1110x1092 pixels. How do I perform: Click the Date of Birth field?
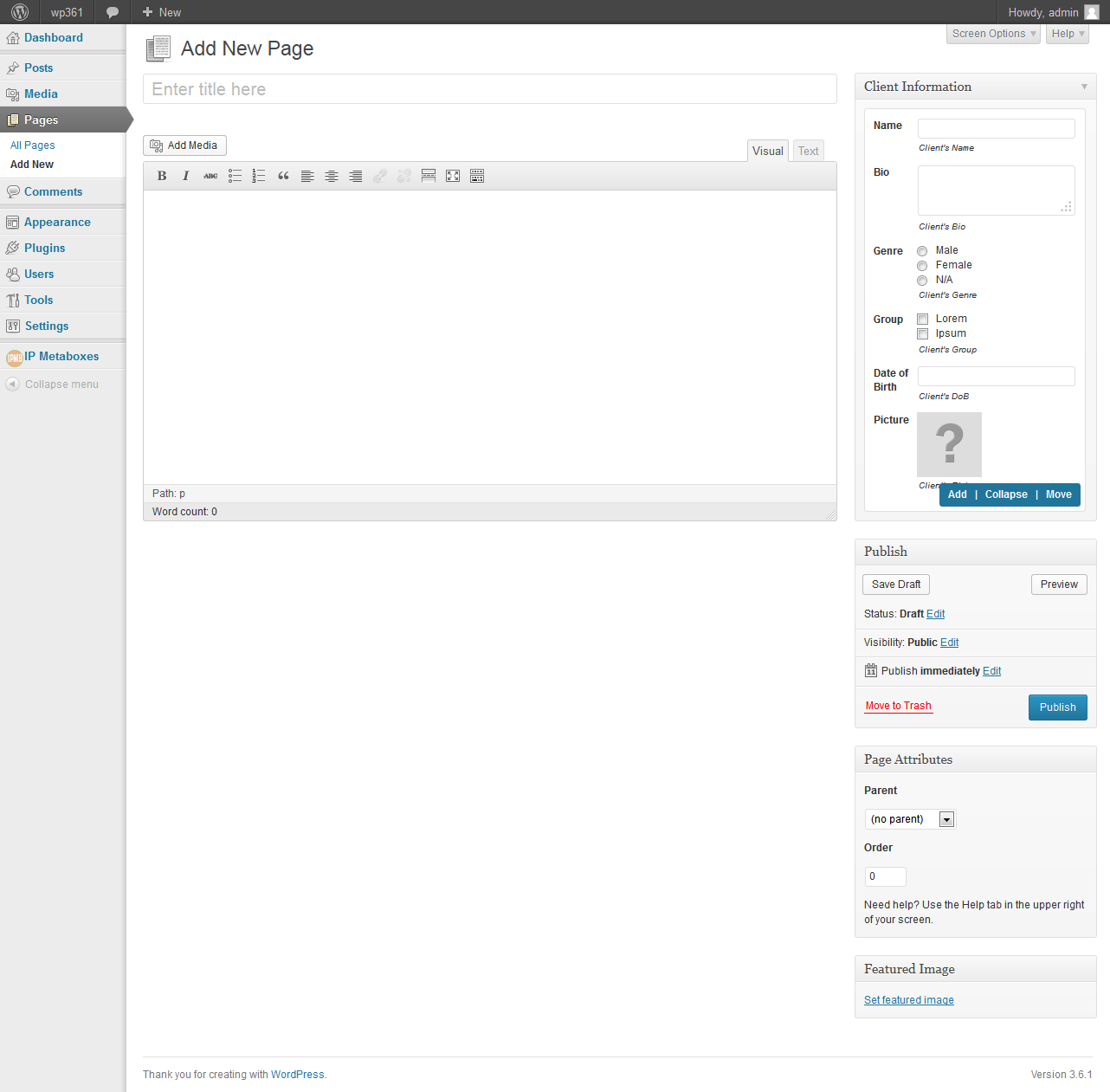[997, 376]
